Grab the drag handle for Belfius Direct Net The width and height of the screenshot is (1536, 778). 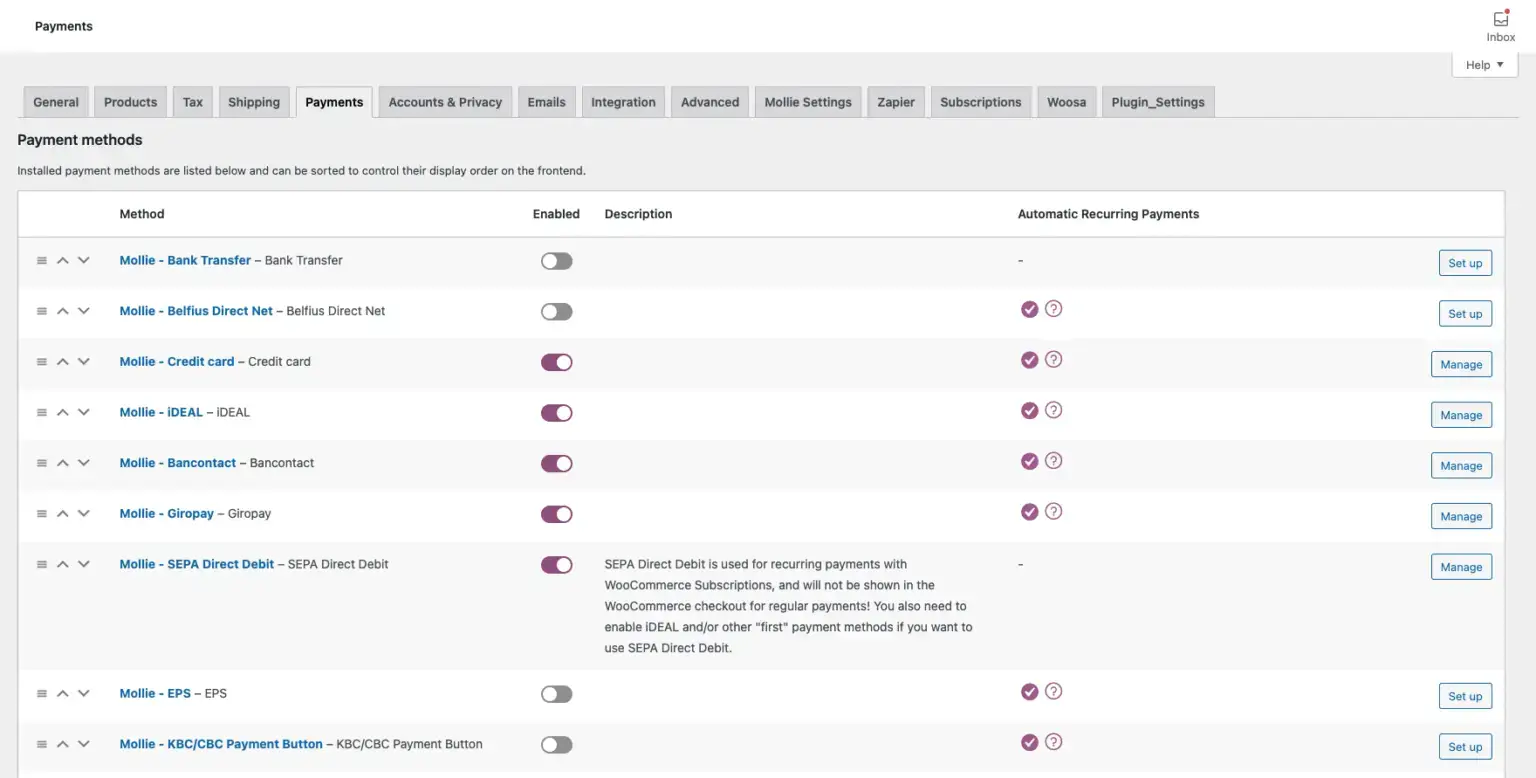42,311
